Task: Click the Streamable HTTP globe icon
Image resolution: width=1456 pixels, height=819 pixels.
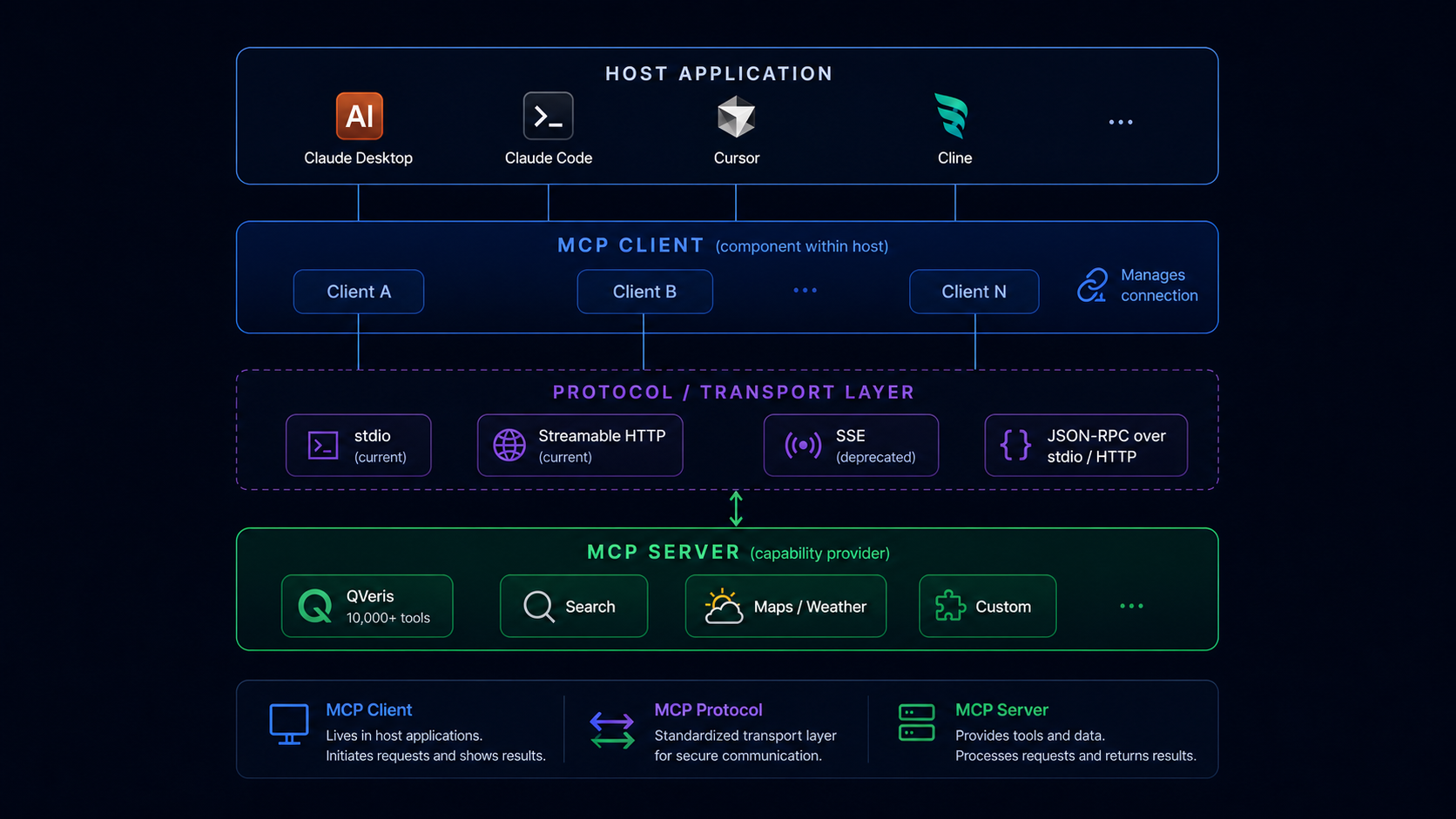Action: (x=509, y=445)
